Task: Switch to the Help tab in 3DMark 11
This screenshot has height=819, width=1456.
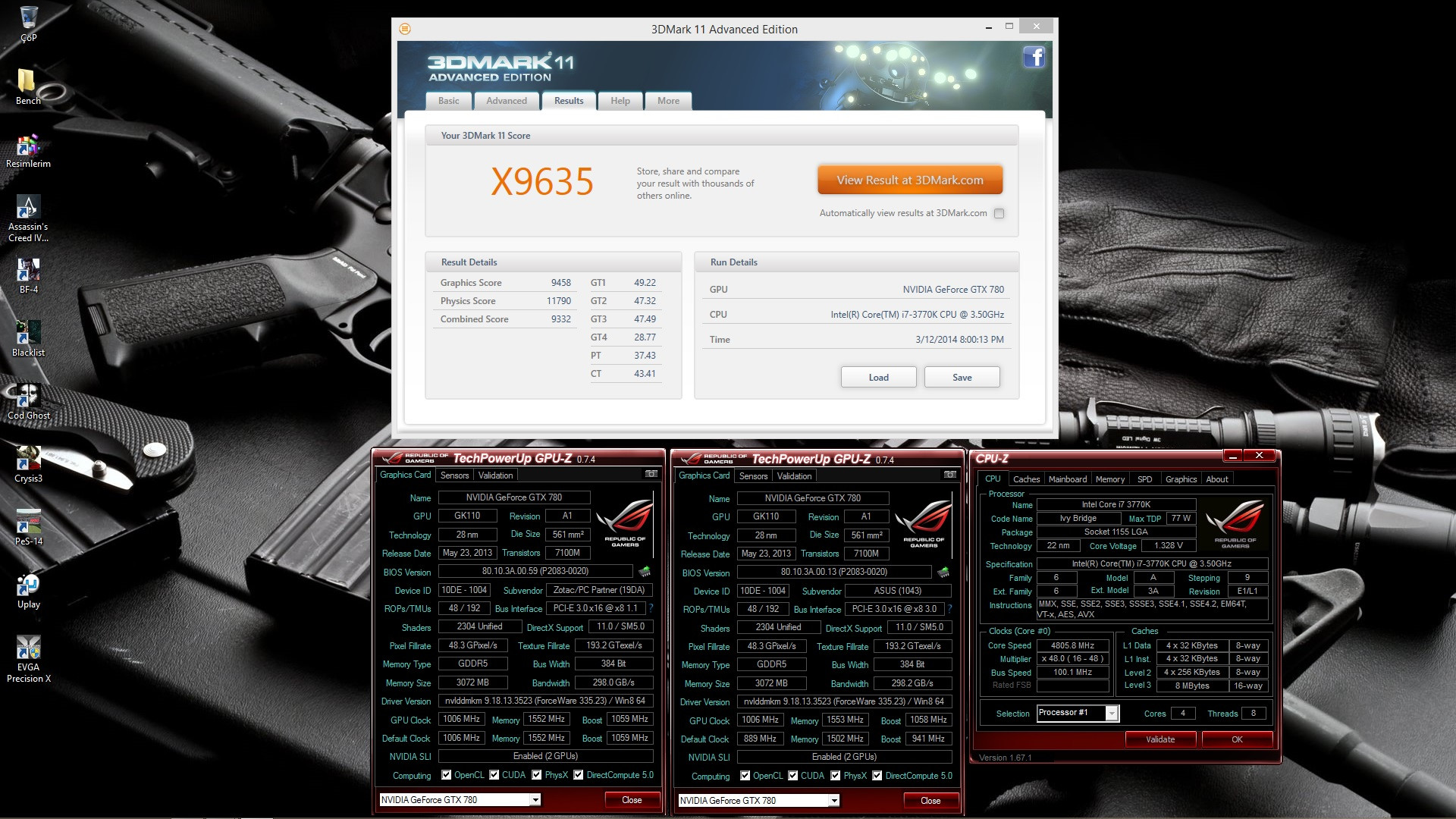Action: (620, 101)
